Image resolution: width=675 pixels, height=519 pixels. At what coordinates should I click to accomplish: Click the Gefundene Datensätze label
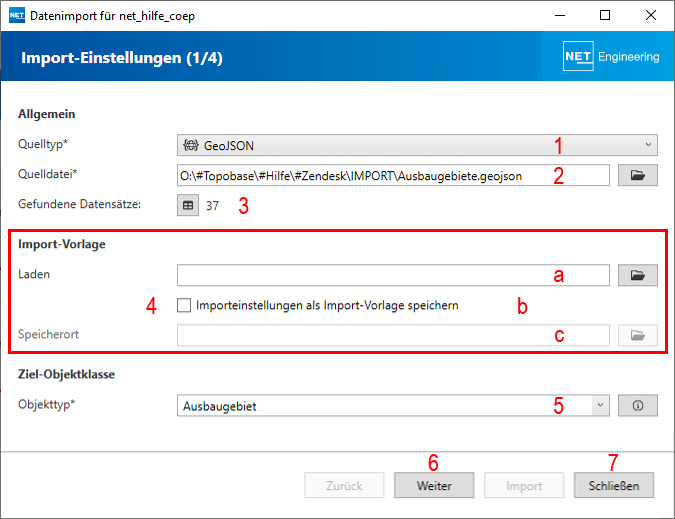coord(80,204)
